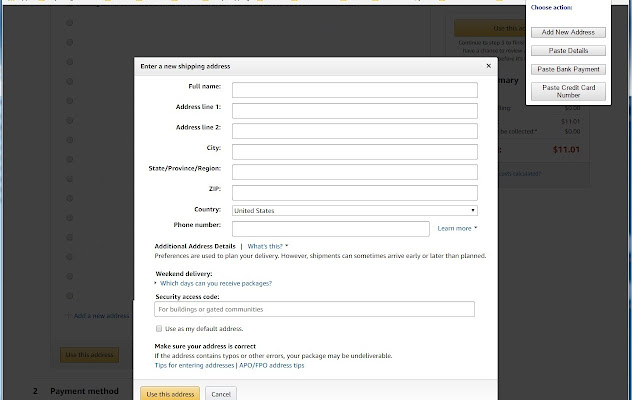640x400 pixels.
Task: Close the new shipping address dialog
Action: (489, 66)
